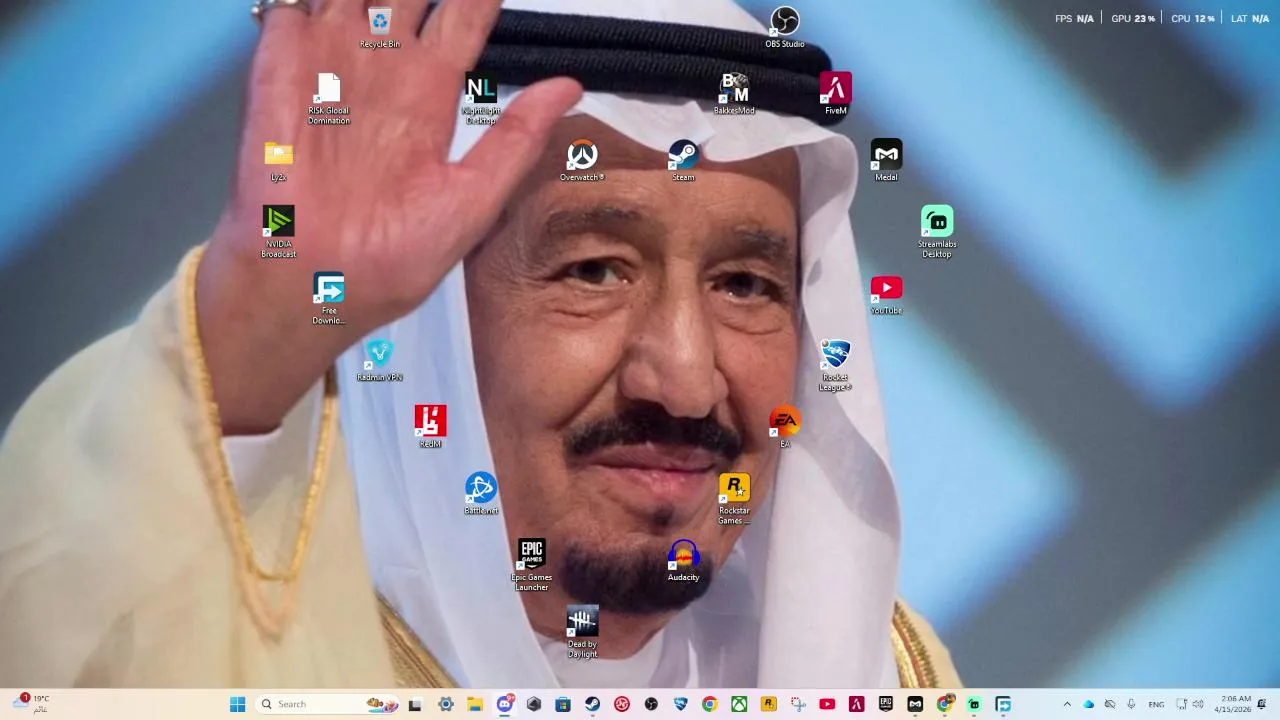Launch Overwatch desktop icon

[582, 161]
